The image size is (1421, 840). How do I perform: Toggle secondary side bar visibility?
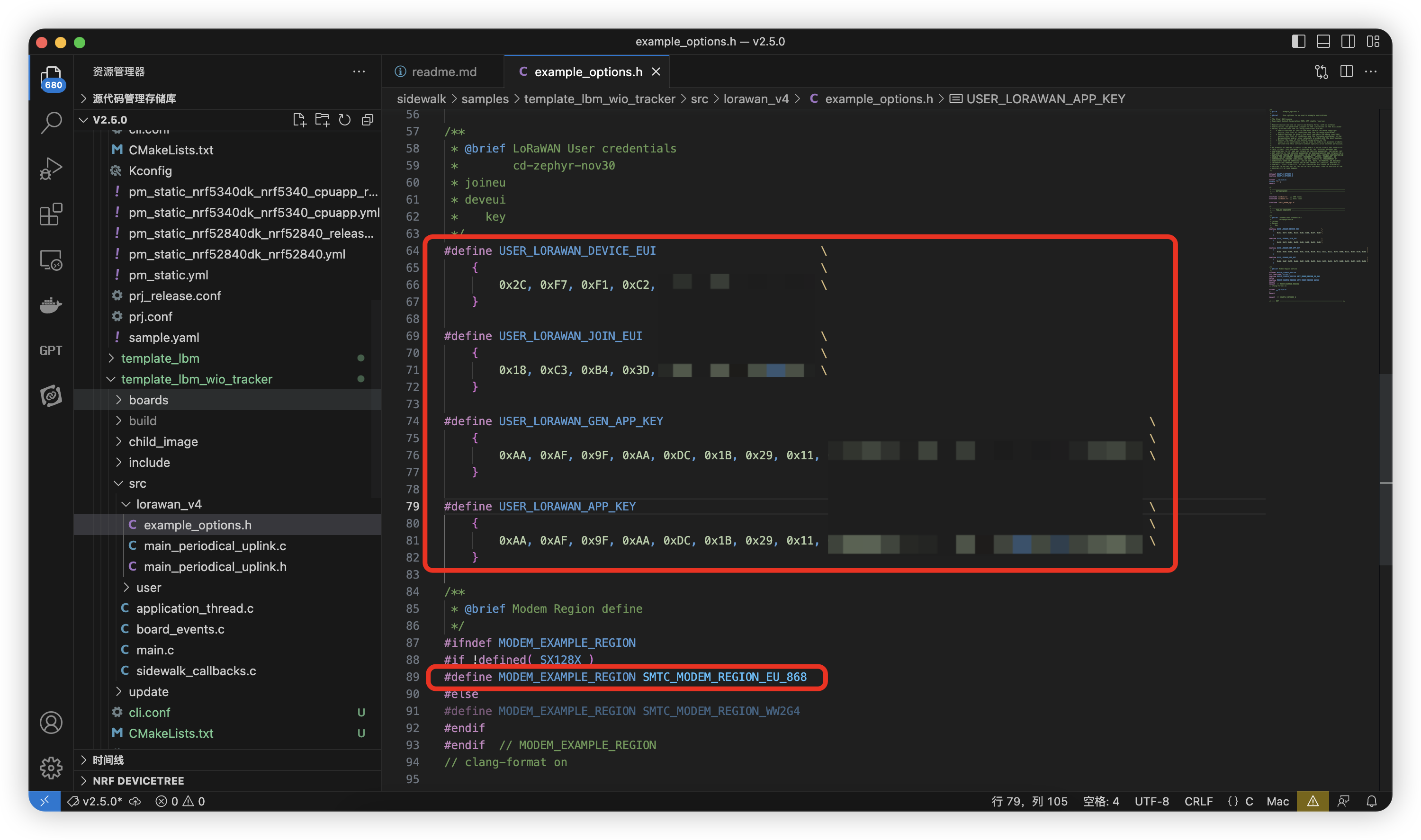1348,41
